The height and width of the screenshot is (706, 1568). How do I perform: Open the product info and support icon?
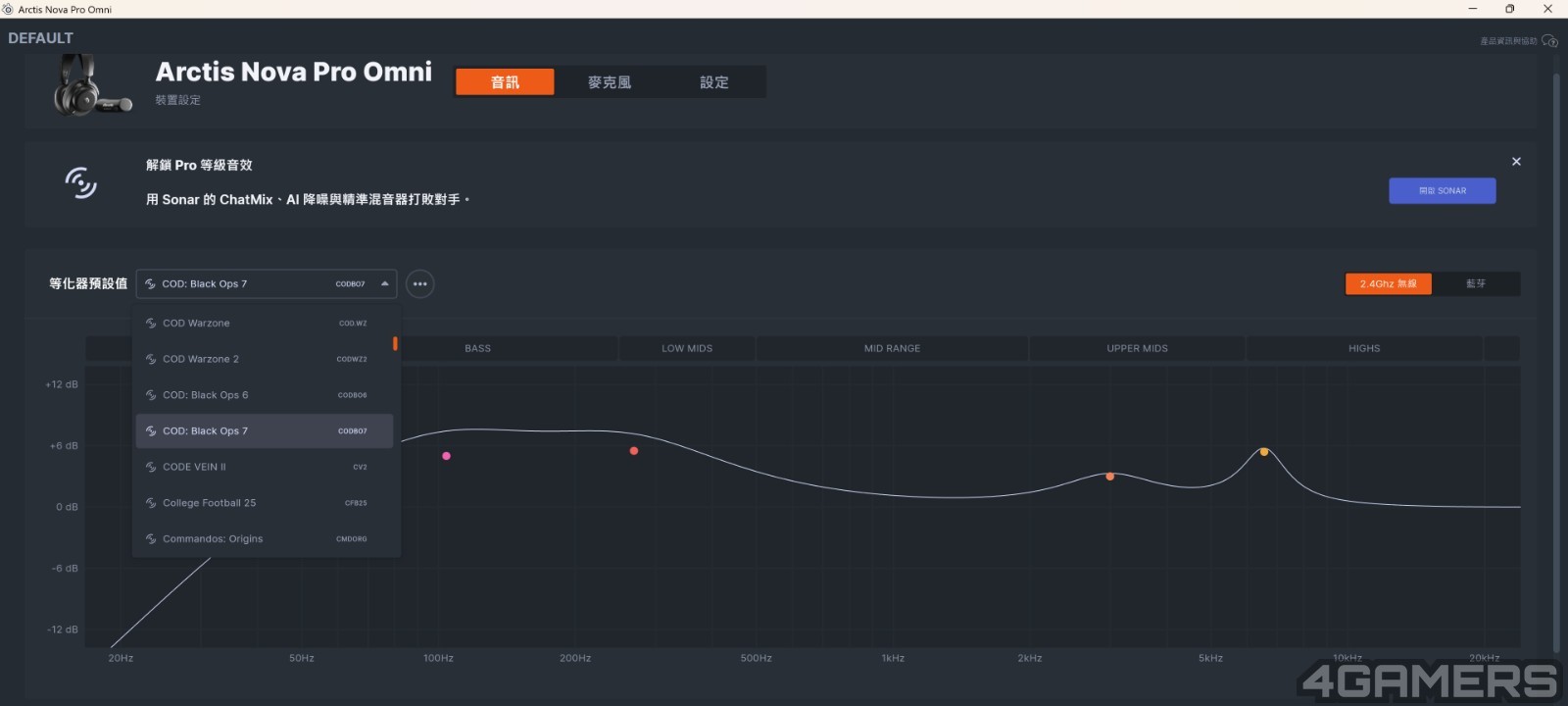[x=1549, y=41]
